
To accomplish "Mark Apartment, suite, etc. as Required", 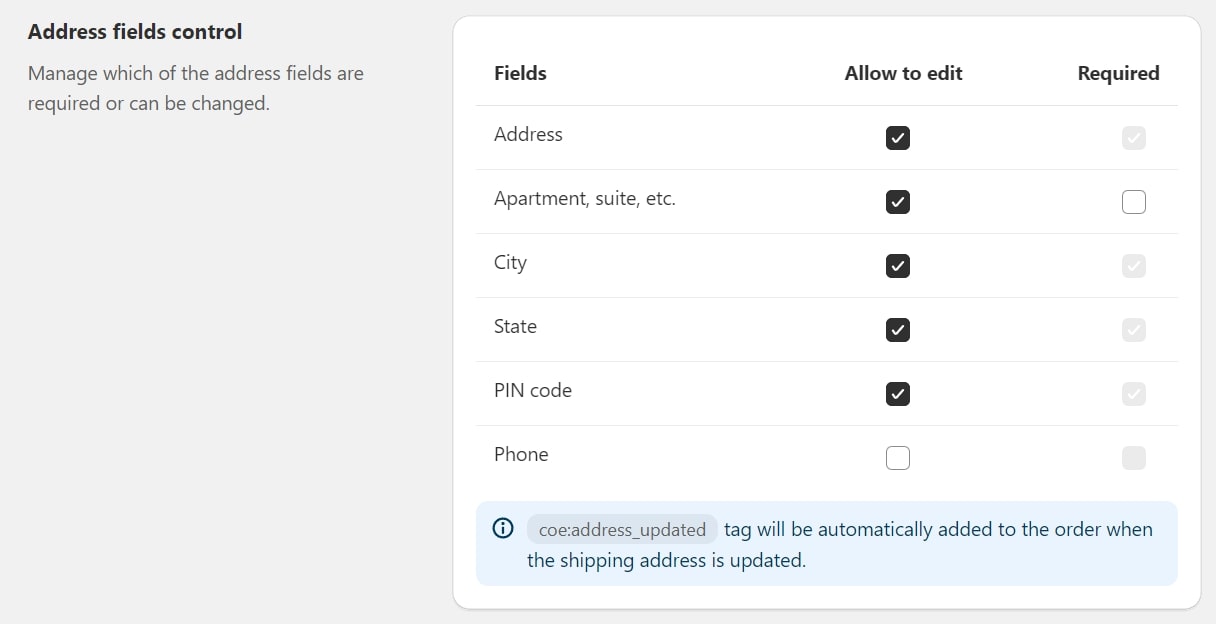I will [x=1133, y=201].
